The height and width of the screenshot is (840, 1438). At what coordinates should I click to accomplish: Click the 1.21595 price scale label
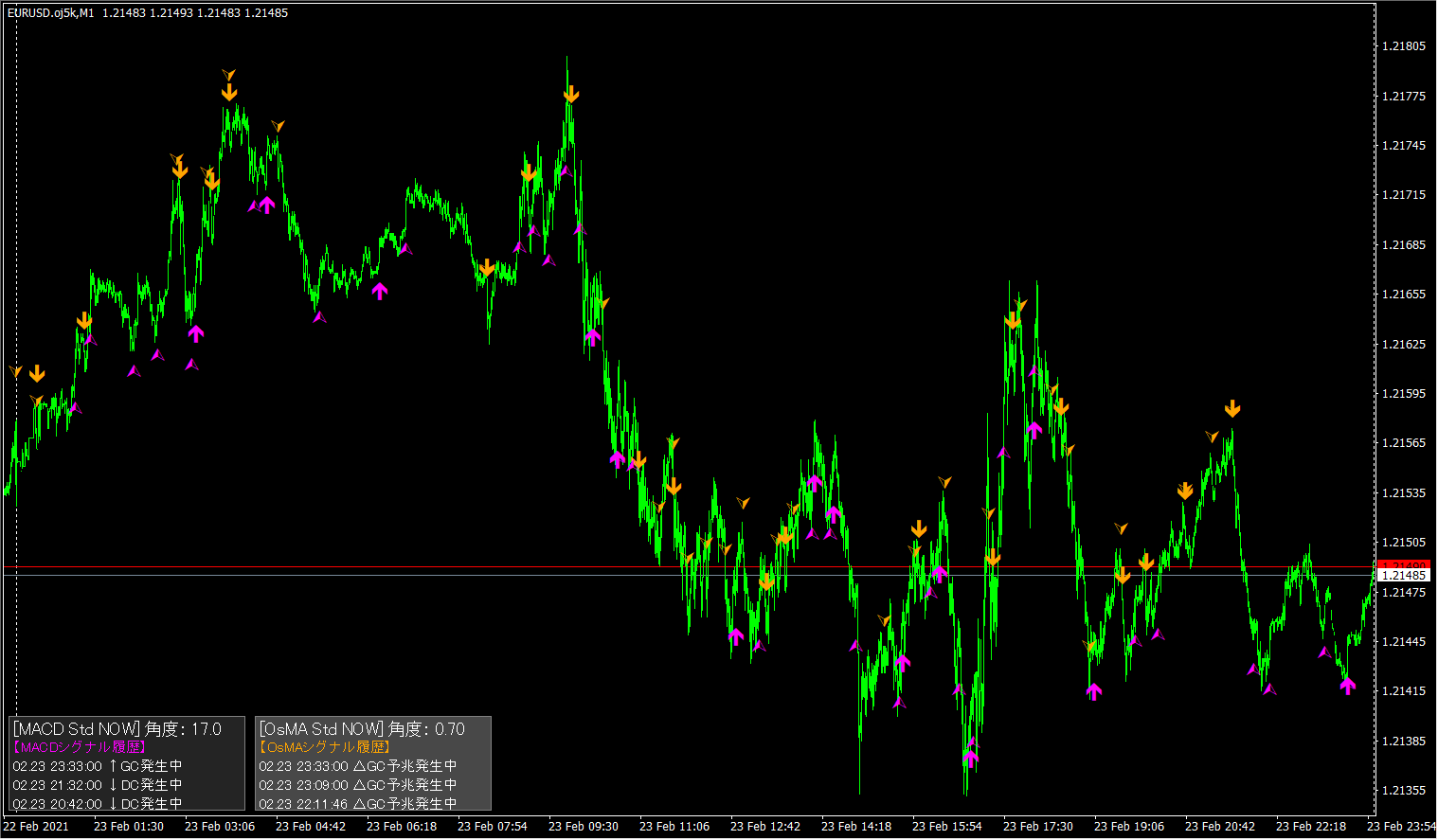[x=1404, y=394]
